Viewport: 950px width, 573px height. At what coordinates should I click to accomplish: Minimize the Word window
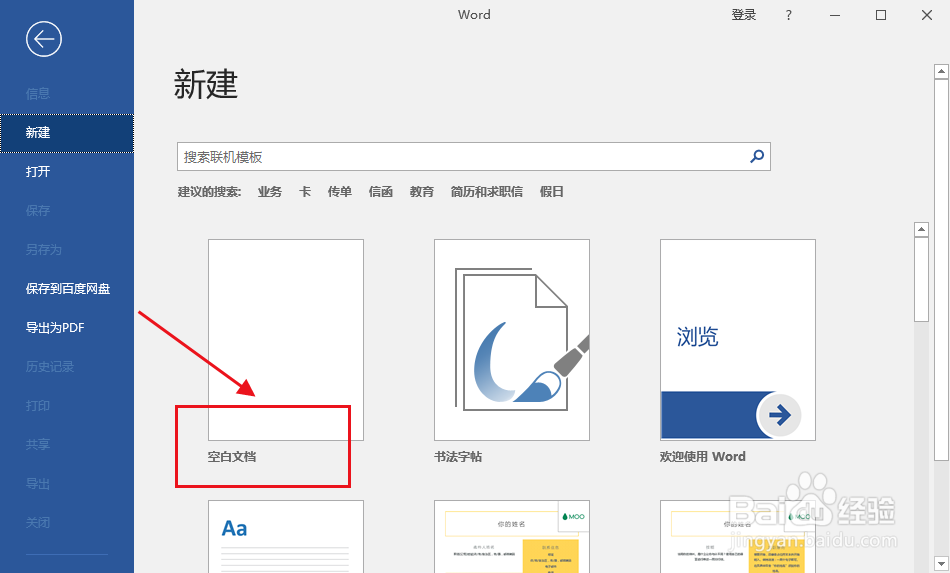(x=835, y=15)
